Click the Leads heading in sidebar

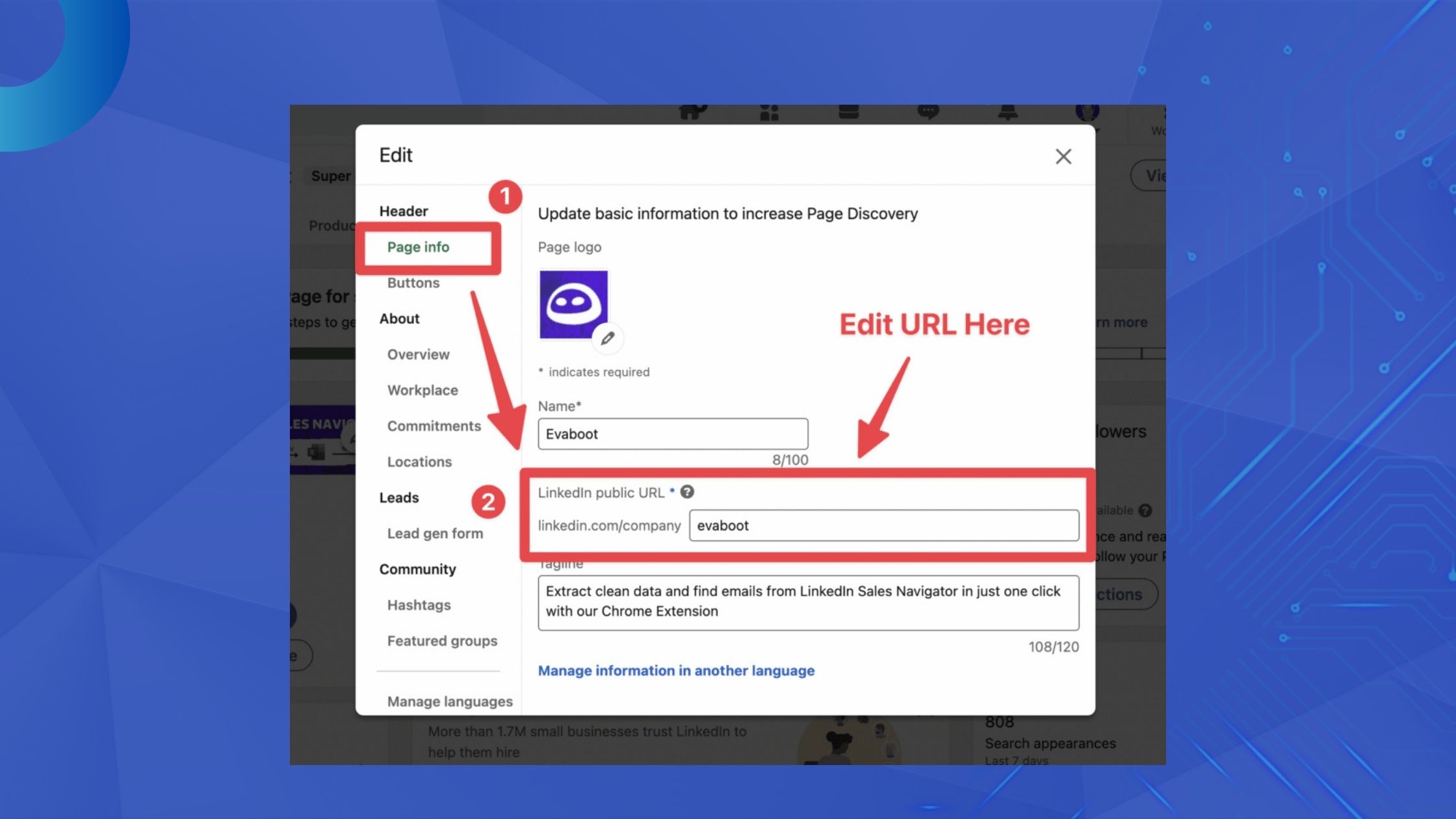[399, 497]
